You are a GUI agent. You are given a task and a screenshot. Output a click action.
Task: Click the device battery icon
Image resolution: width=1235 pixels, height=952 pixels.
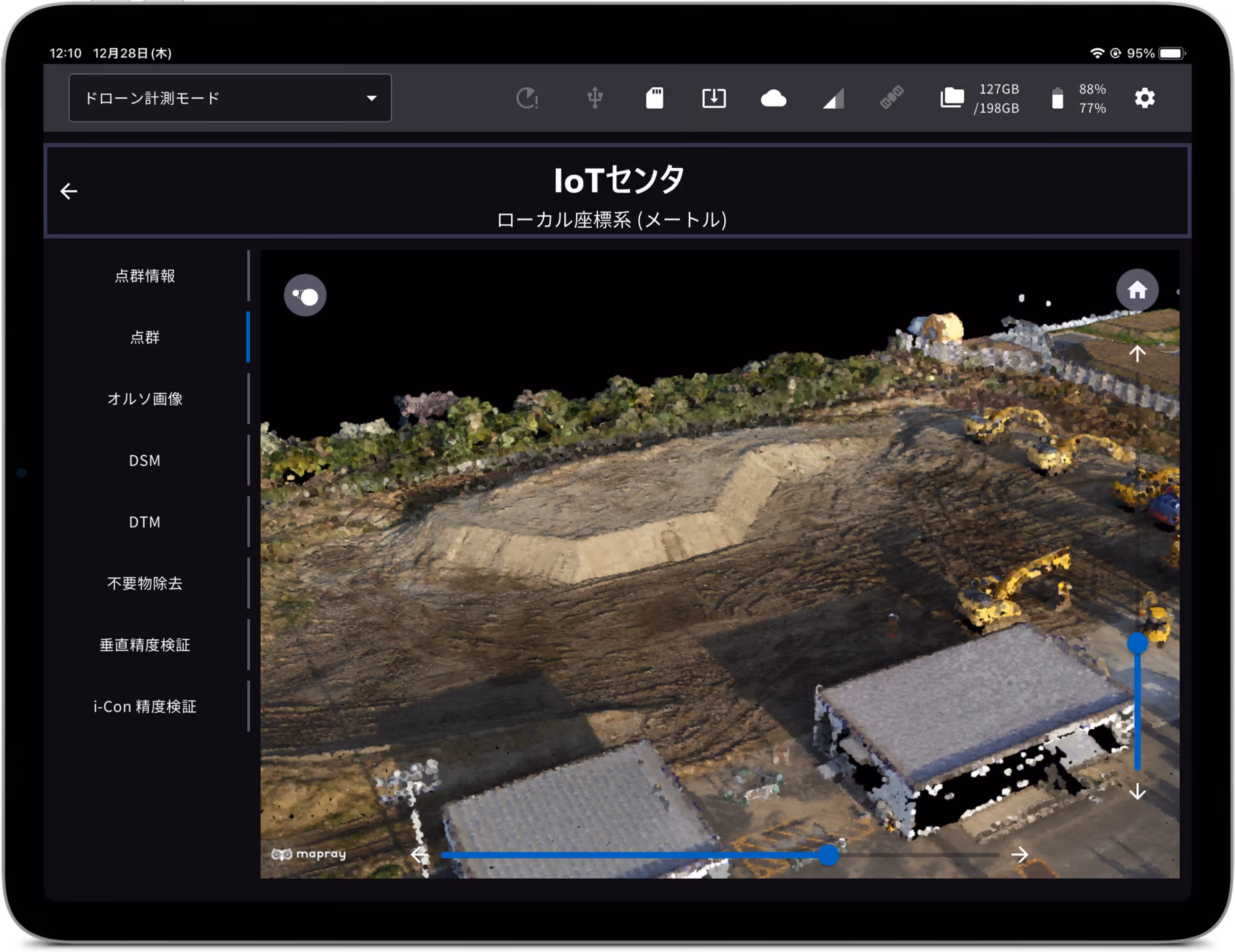pyautogui.click(x=1057, y=98)
